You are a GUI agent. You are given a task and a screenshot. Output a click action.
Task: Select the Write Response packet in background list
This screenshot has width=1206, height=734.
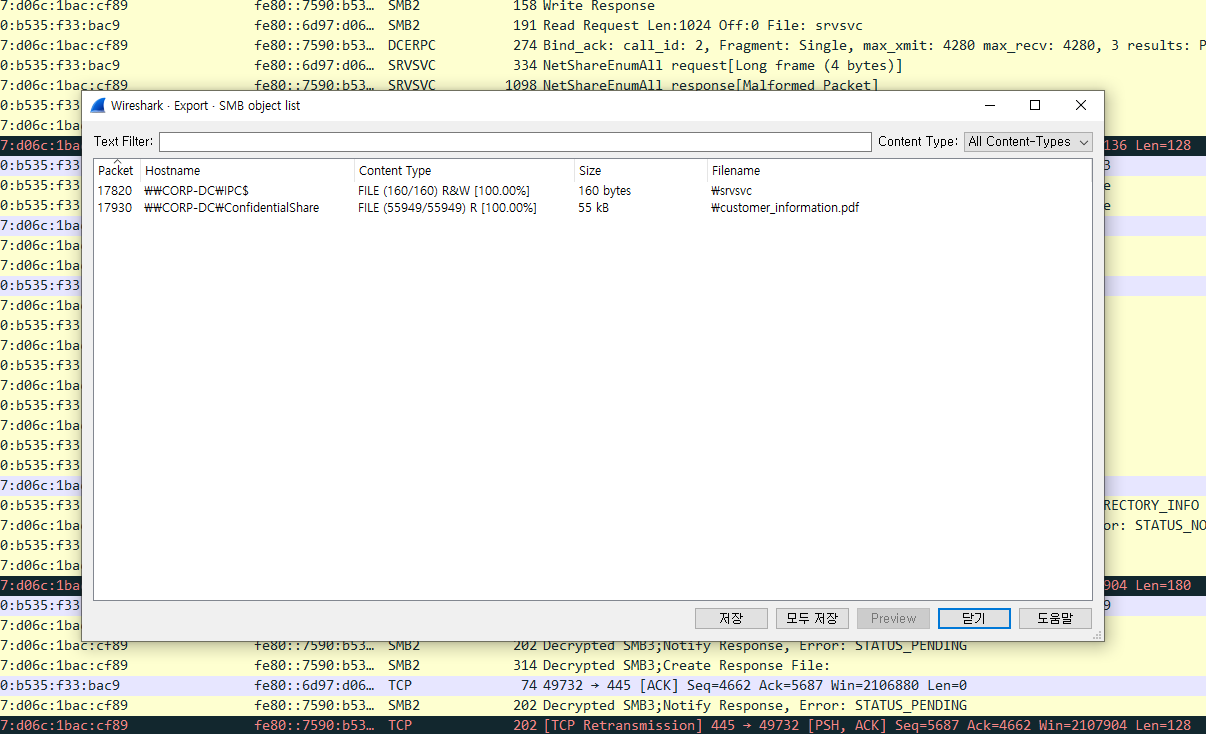603,6
